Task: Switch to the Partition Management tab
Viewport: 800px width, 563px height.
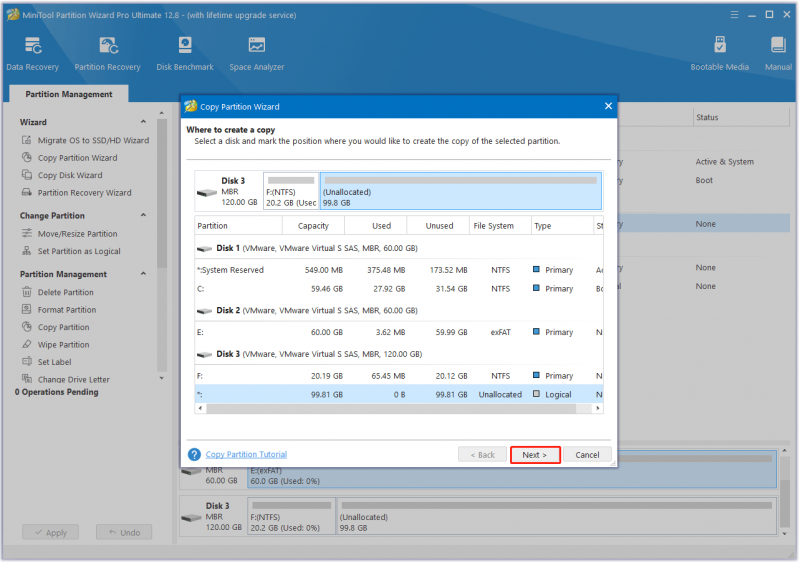Action: point(69,94)
